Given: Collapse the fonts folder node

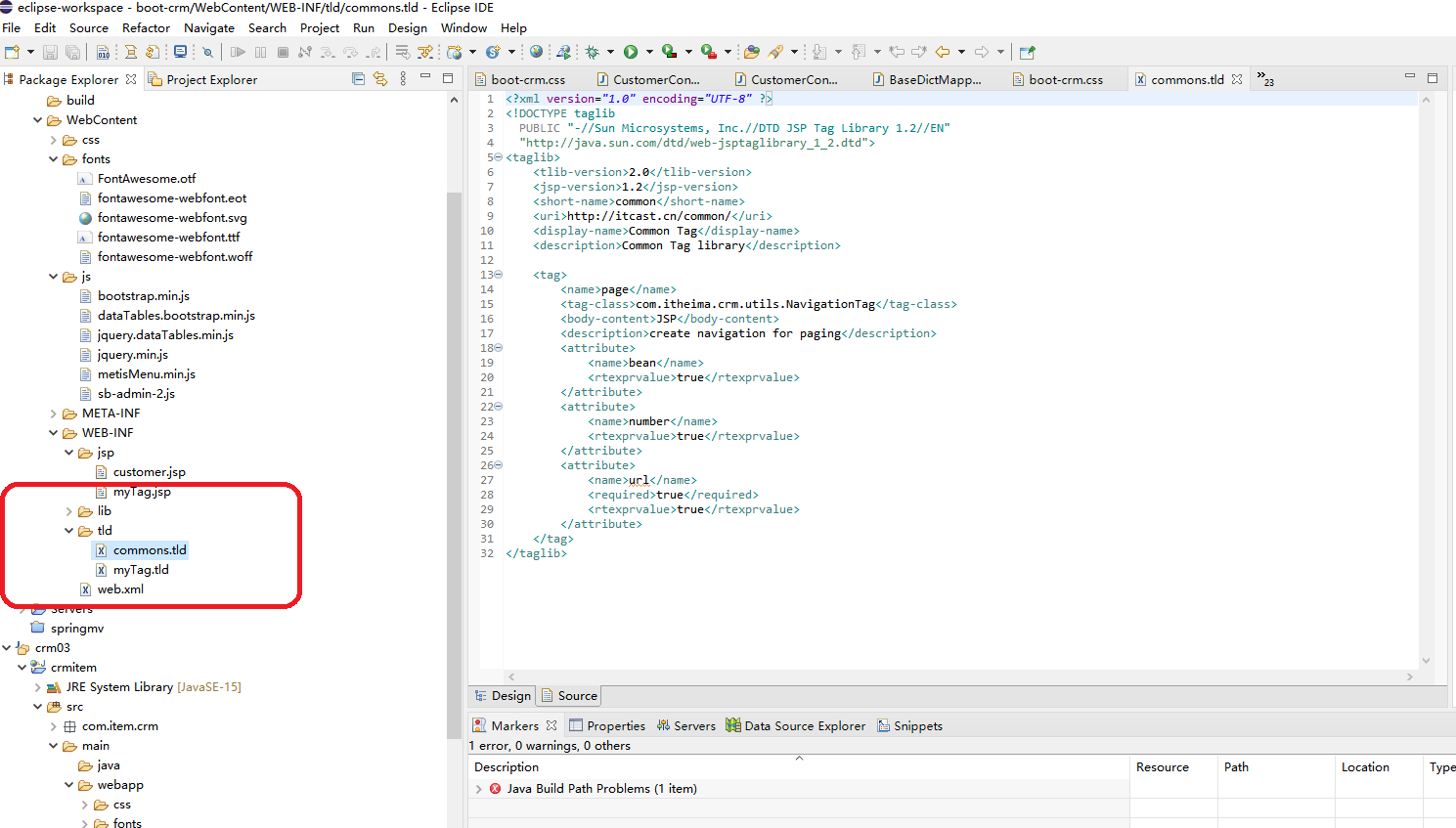Looking at the screenshot, I should 53,159.
